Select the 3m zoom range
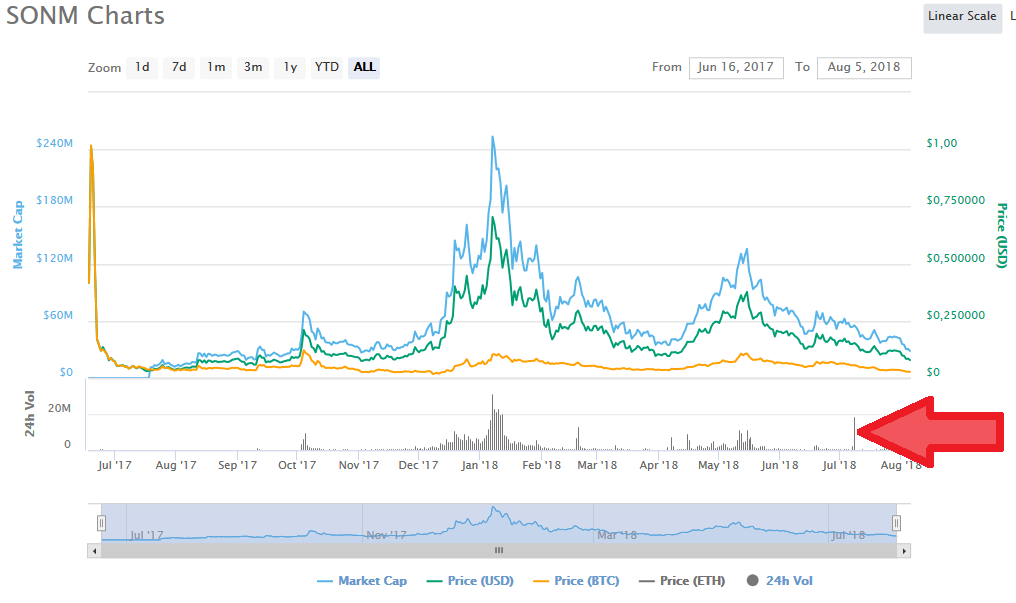 pyautogui.click(x=253, y=67)
